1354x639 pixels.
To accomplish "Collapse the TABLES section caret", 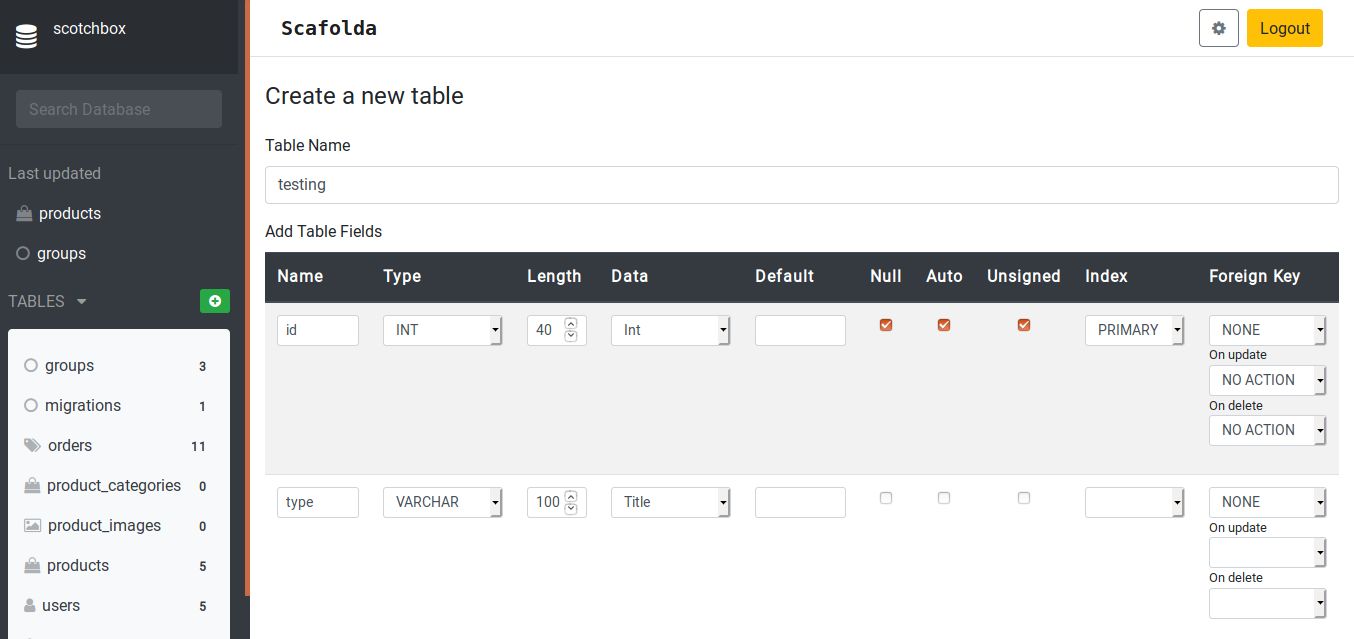I will pyautogui.click(x=81, y=301).
